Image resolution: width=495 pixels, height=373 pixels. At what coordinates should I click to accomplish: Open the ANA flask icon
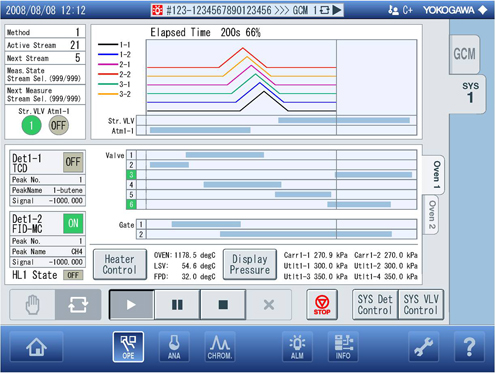[x=174, y=347]
